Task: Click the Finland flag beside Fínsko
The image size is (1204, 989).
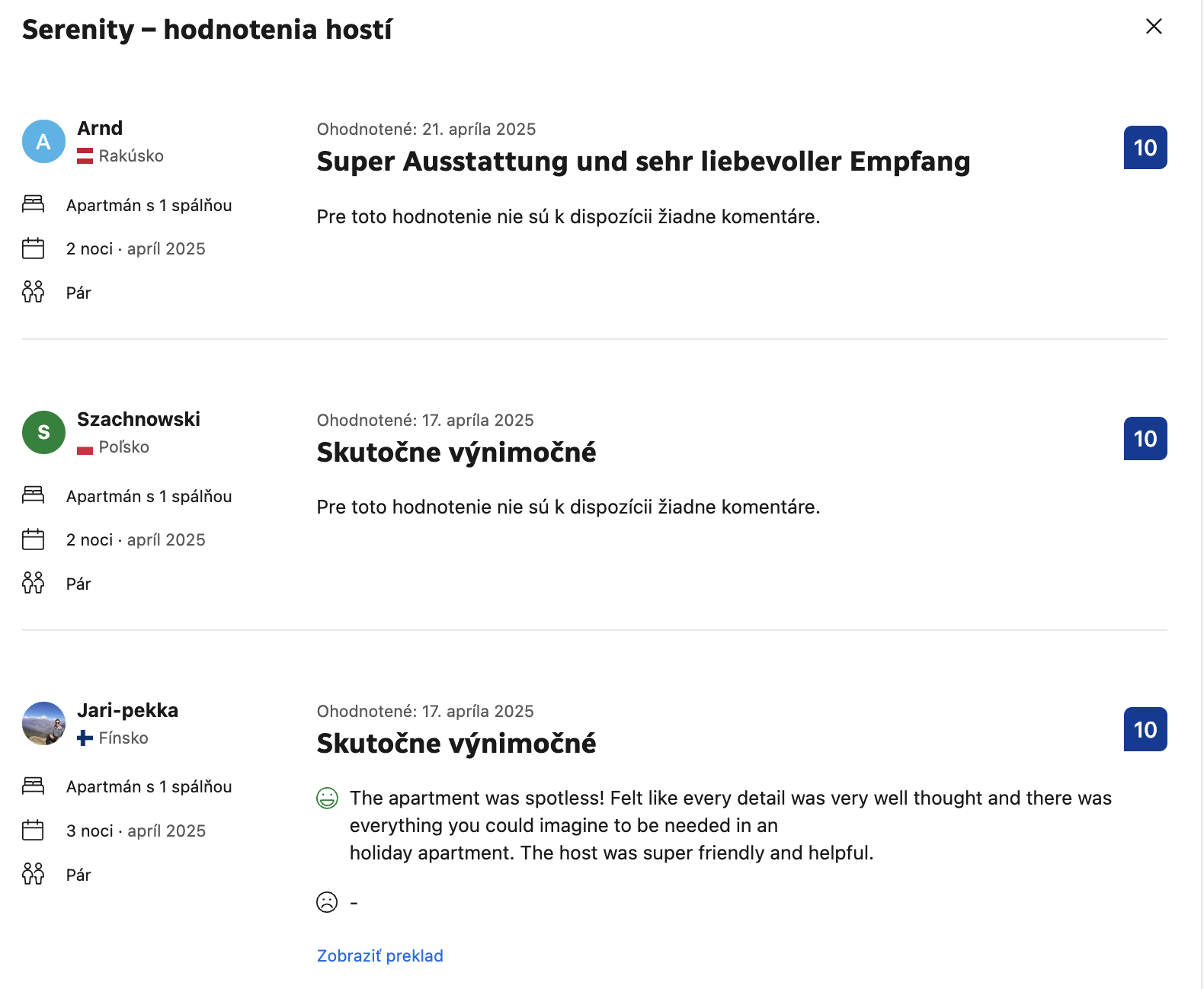Action: [x=85, y=738]
